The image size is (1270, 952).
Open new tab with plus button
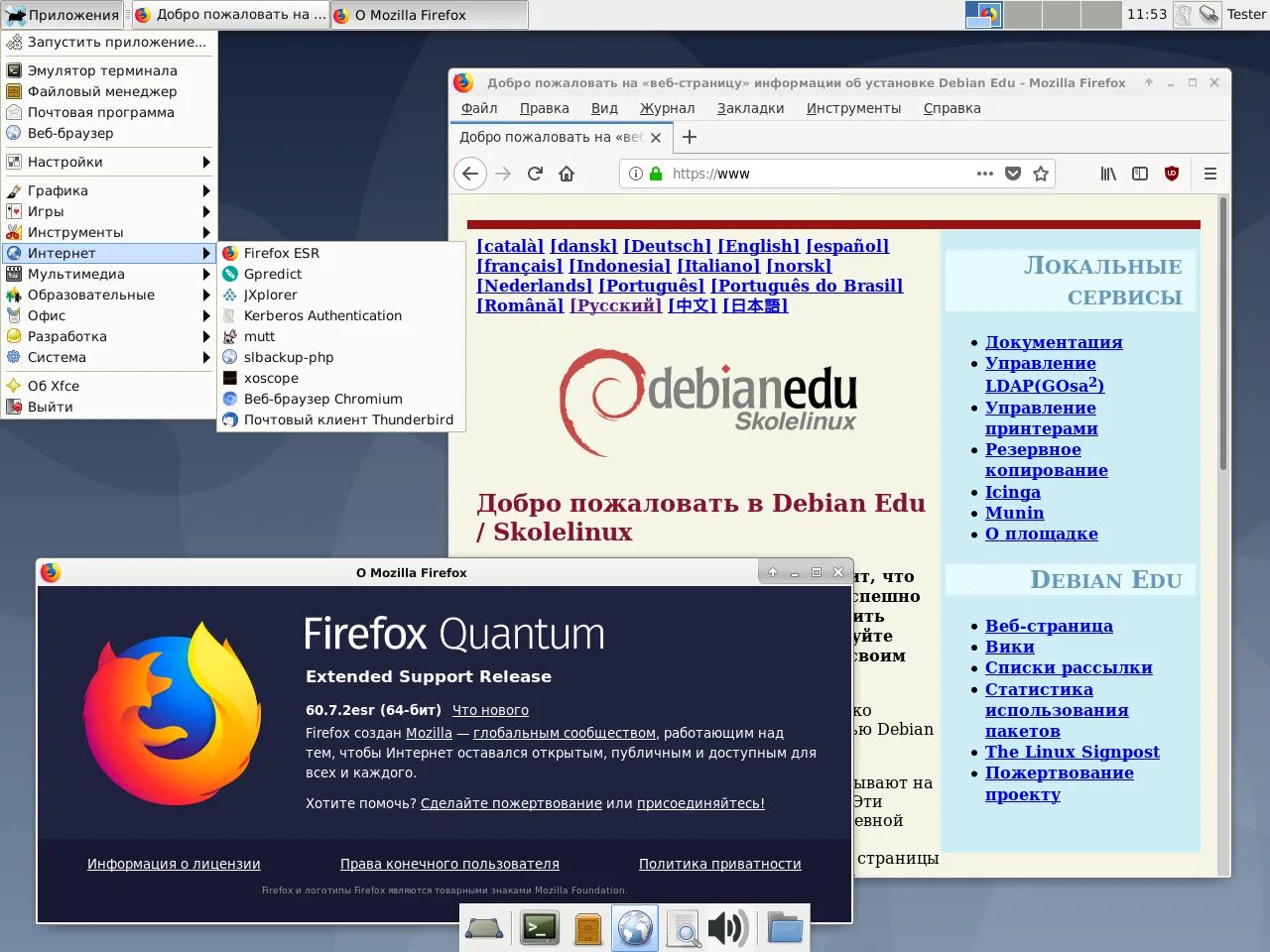pyautogui.click(x=690, y=137)
